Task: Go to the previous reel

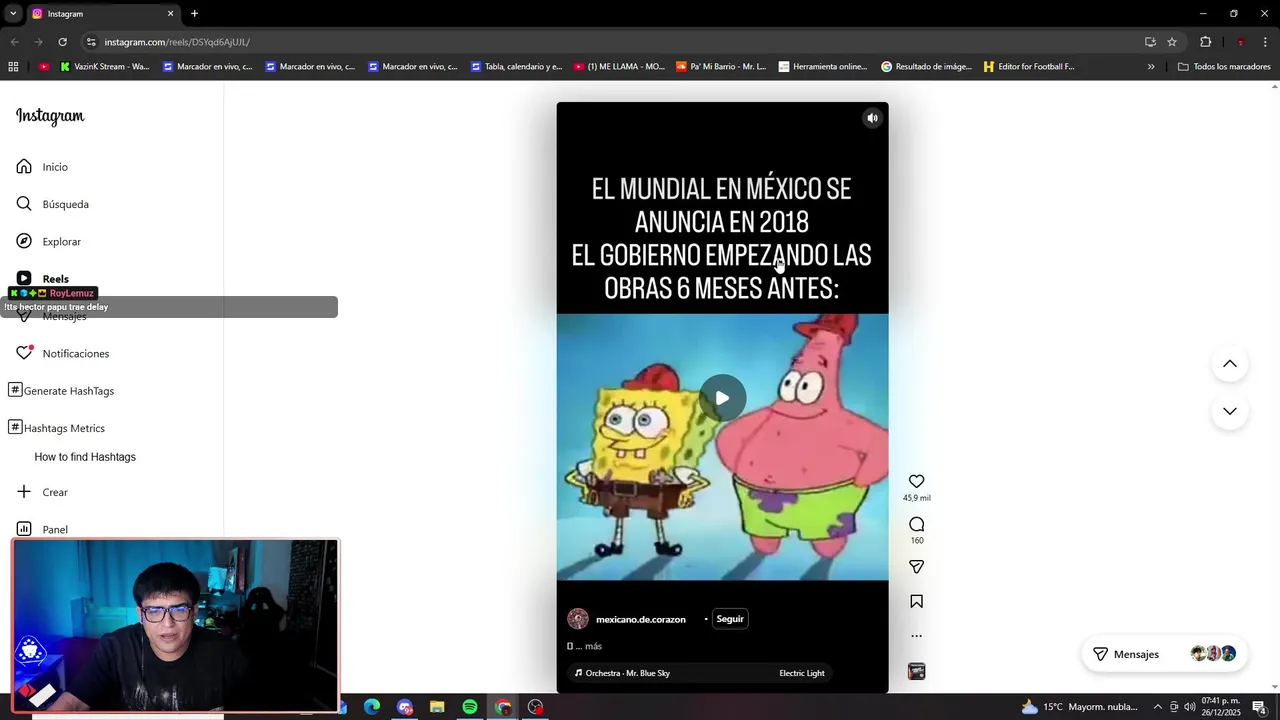Action: point(1230,364)
